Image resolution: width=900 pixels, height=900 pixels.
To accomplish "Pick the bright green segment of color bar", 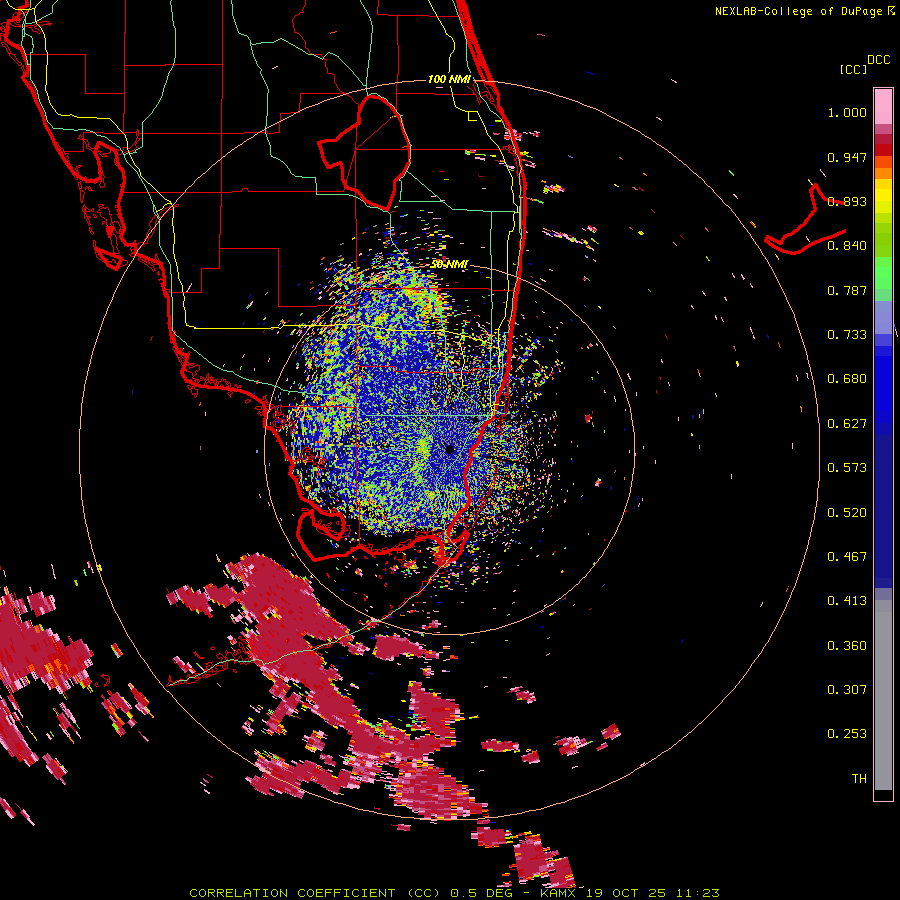I will [883, 273].
